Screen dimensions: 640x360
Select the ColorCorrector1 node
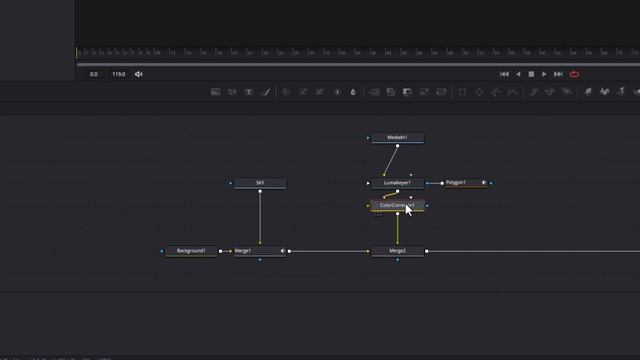[398, 205]
